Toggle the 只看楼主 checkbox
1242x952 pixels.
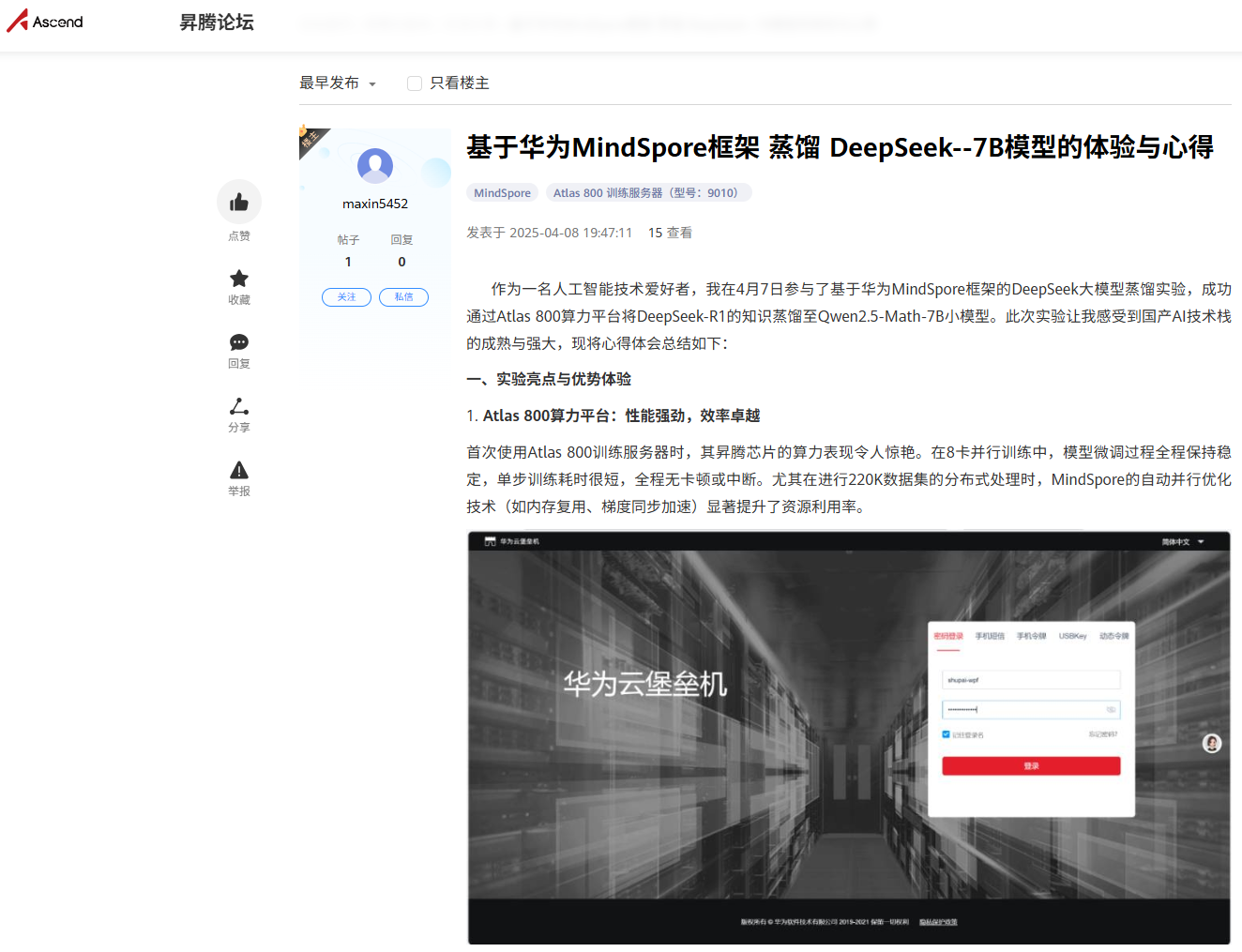pos(415,83)
